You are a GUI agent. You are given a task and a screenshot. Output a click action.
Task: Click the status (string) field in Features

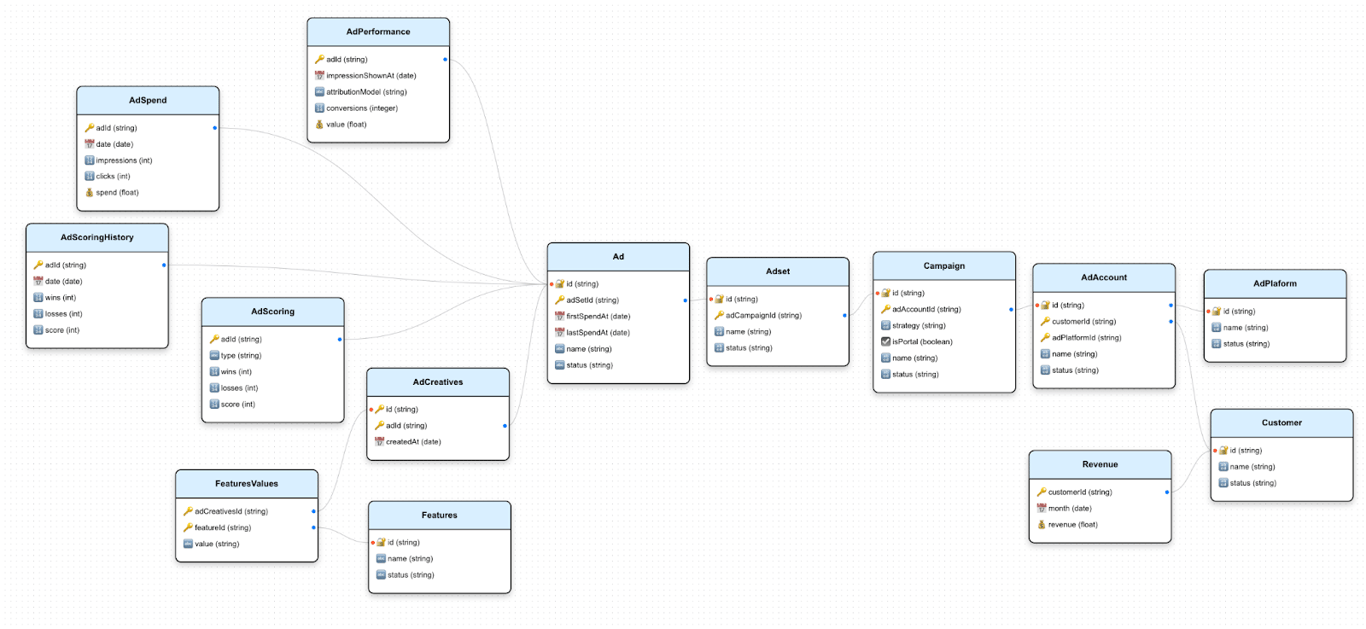point(440,575)
